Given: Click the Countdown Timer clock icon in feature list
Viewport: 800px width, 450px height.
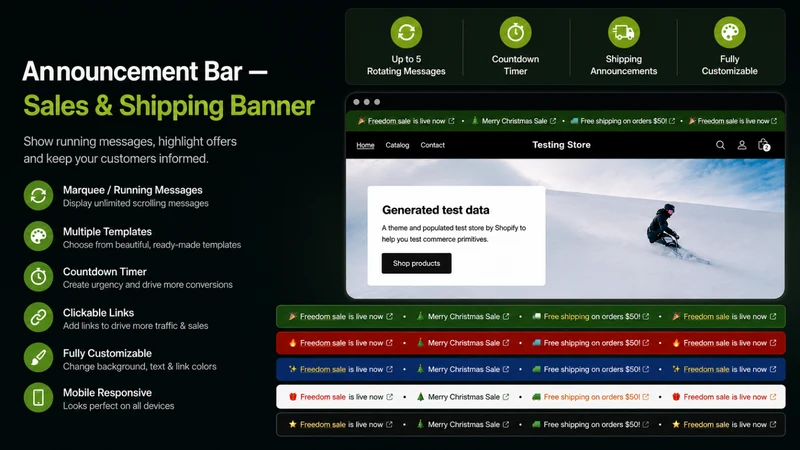Looking at the screenshot, I should point(38,277).
